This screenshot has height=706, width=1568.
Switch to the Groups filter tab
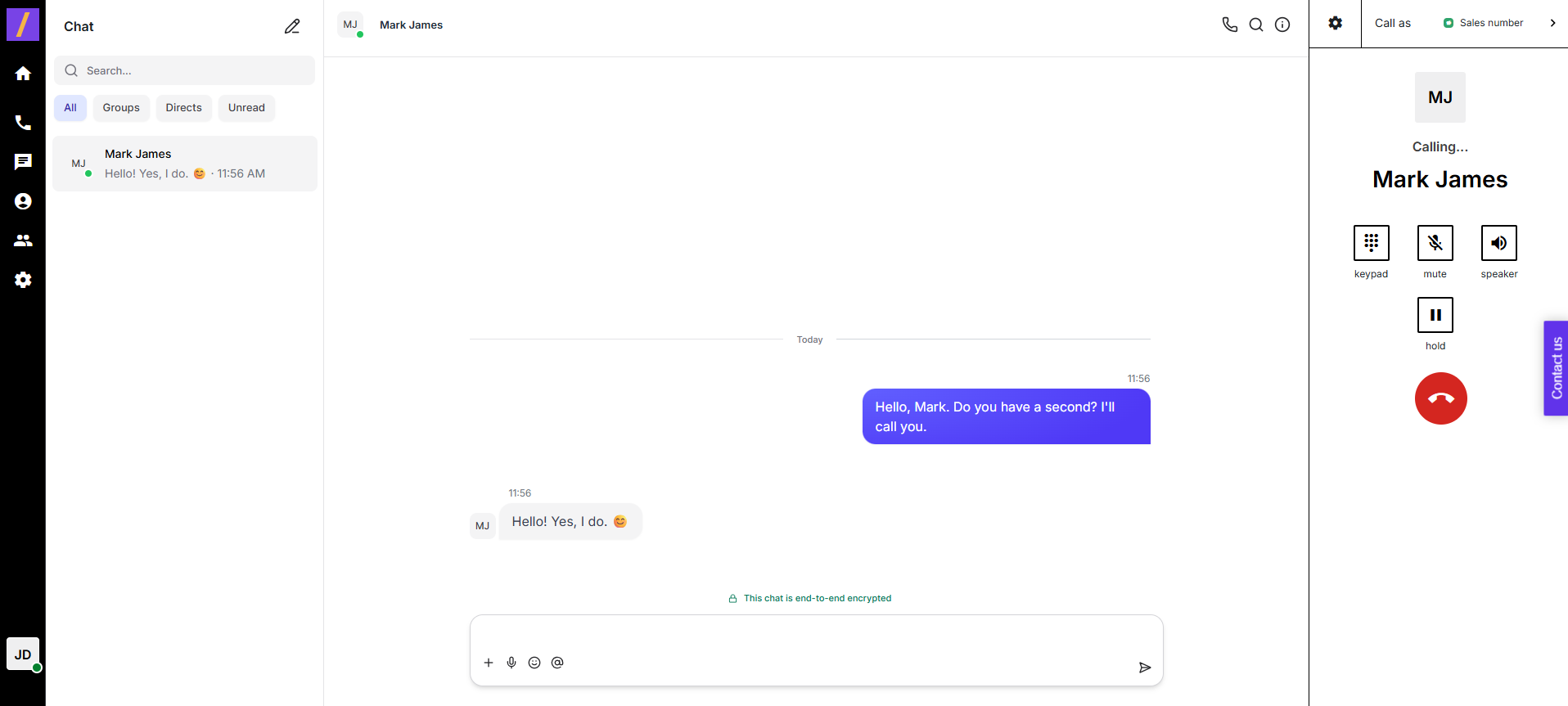click(x=121, y=108)
